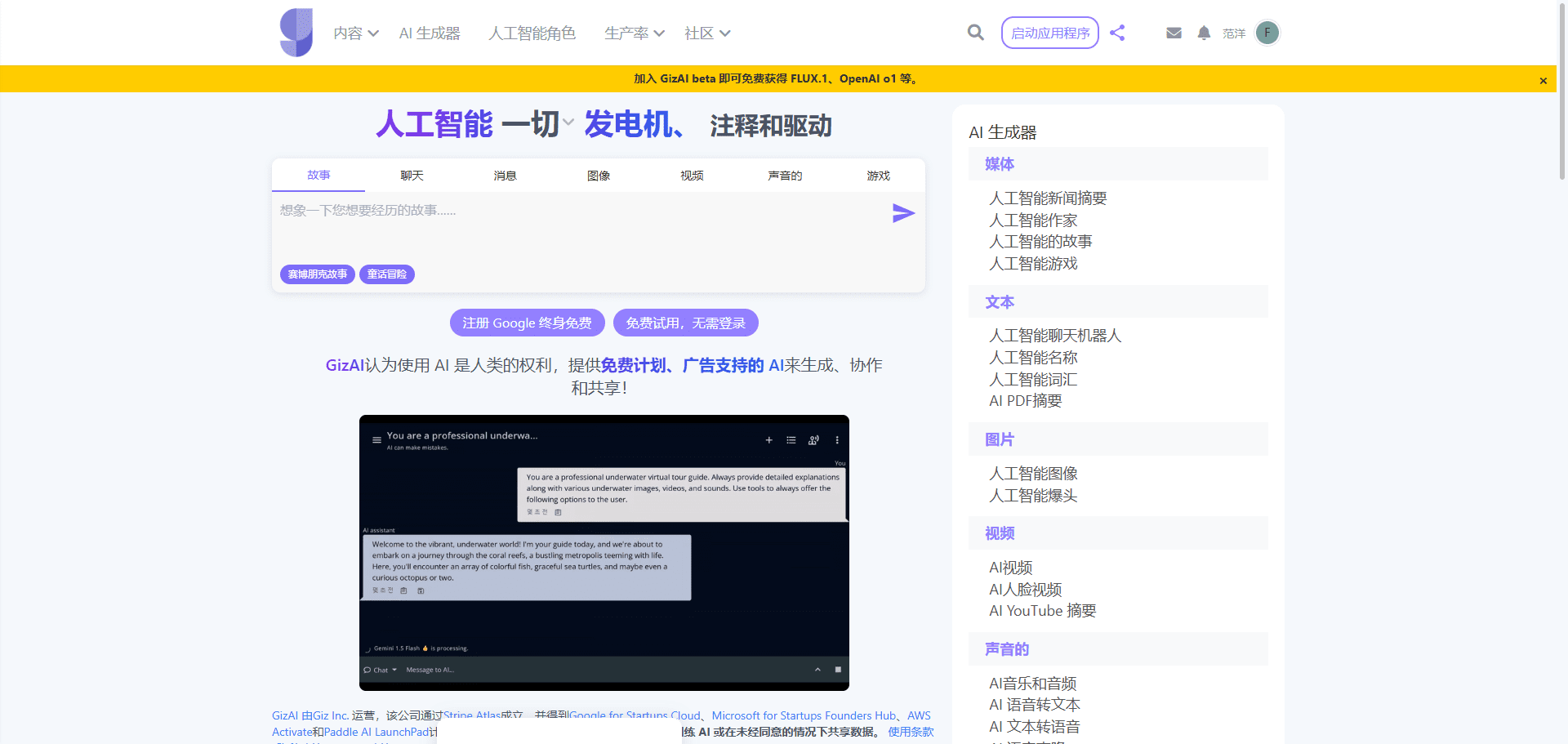Open the Chat mode dropdown in preview
The height and width of the screenshot is (744, 1568).
[381, 670]
